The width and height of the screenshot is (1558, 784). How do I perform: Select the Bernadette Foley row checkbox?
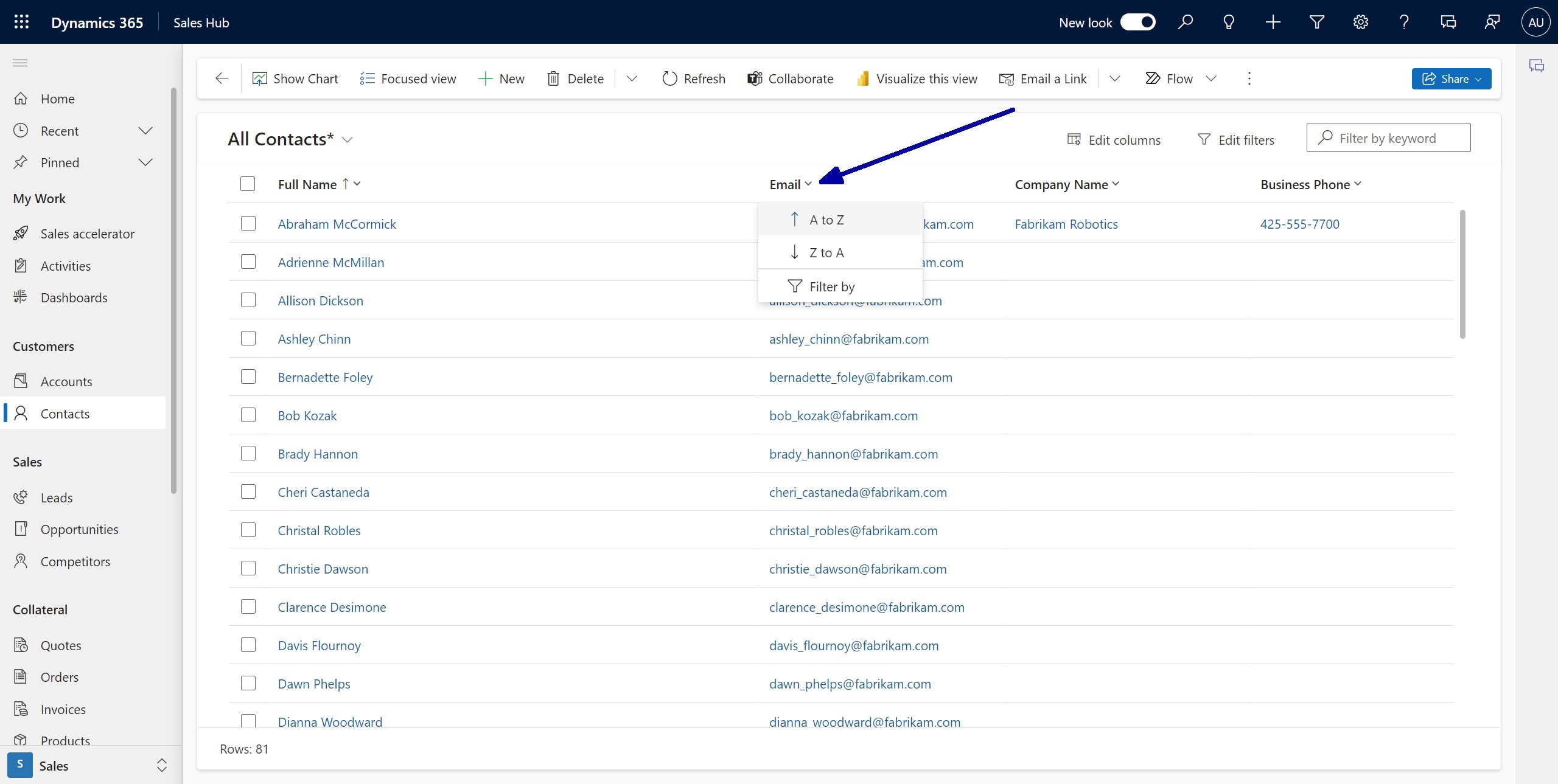[248, 376]
